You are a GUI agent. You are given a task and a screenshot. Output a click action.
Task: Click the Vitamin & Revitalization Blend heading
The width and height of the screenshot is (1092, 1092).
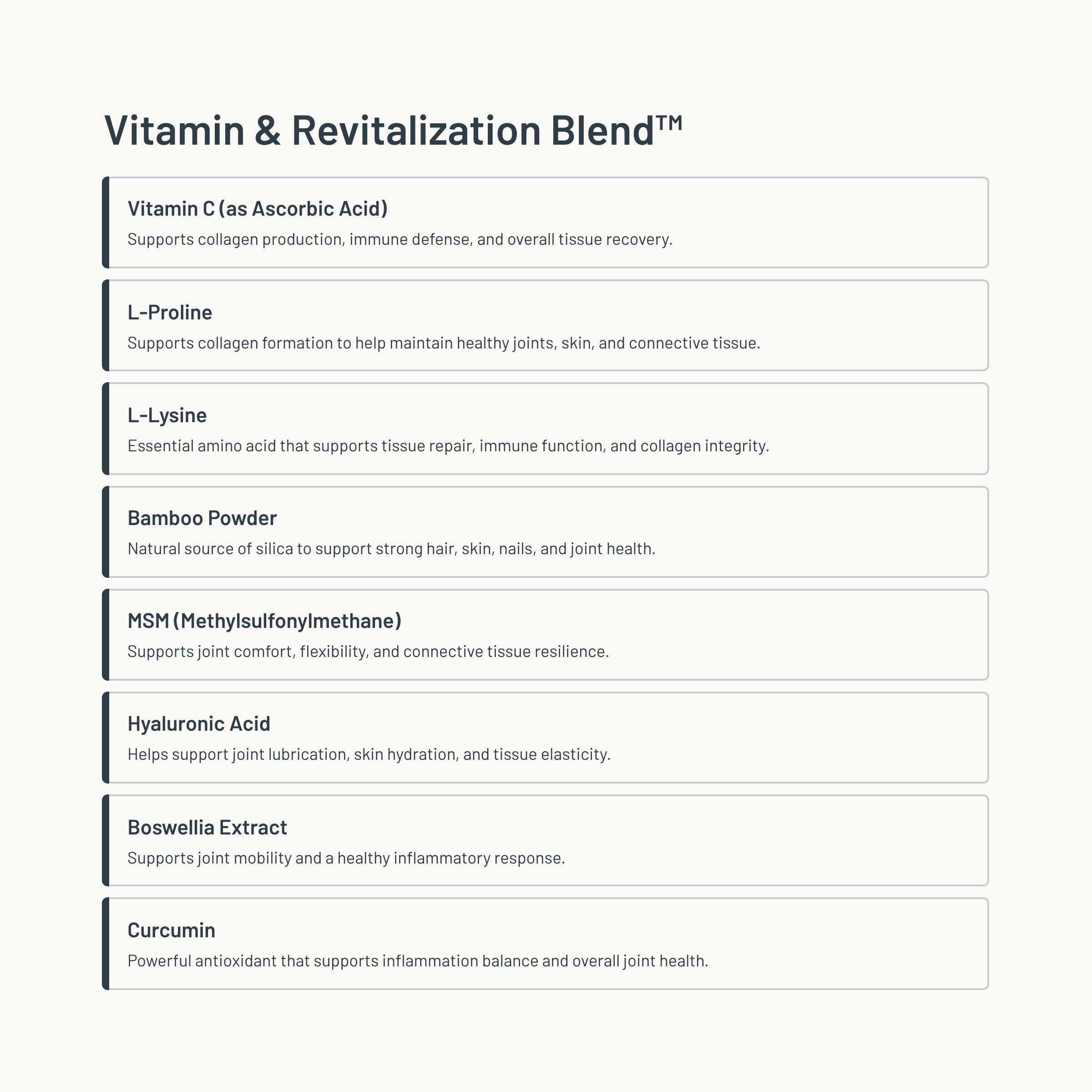click(394, 130)
